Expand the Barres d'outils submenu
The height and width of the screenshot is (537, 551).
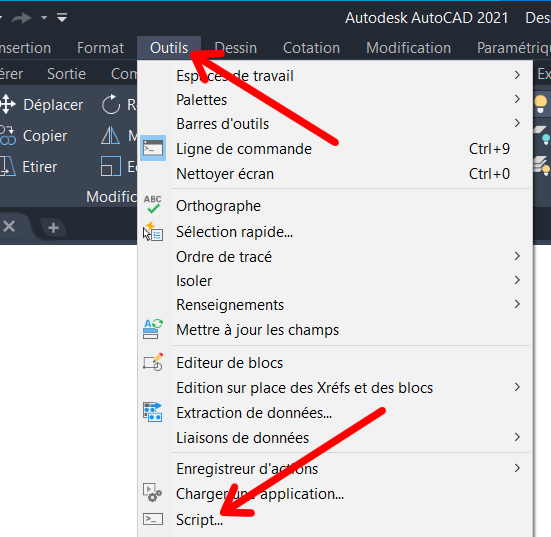point(335,124)
